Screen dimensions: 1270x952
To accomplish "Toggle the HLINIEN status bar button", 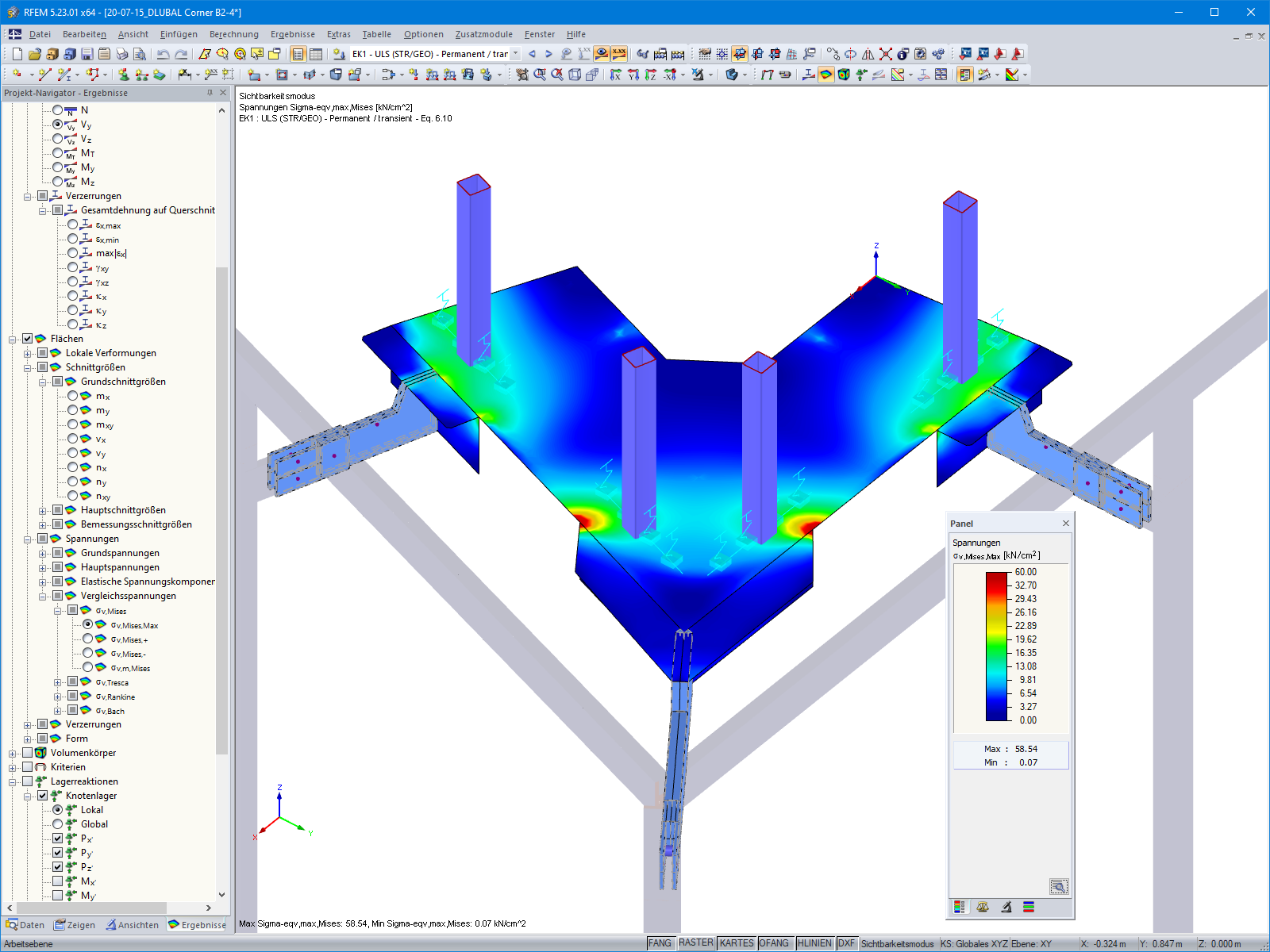I will pos(814,943).
